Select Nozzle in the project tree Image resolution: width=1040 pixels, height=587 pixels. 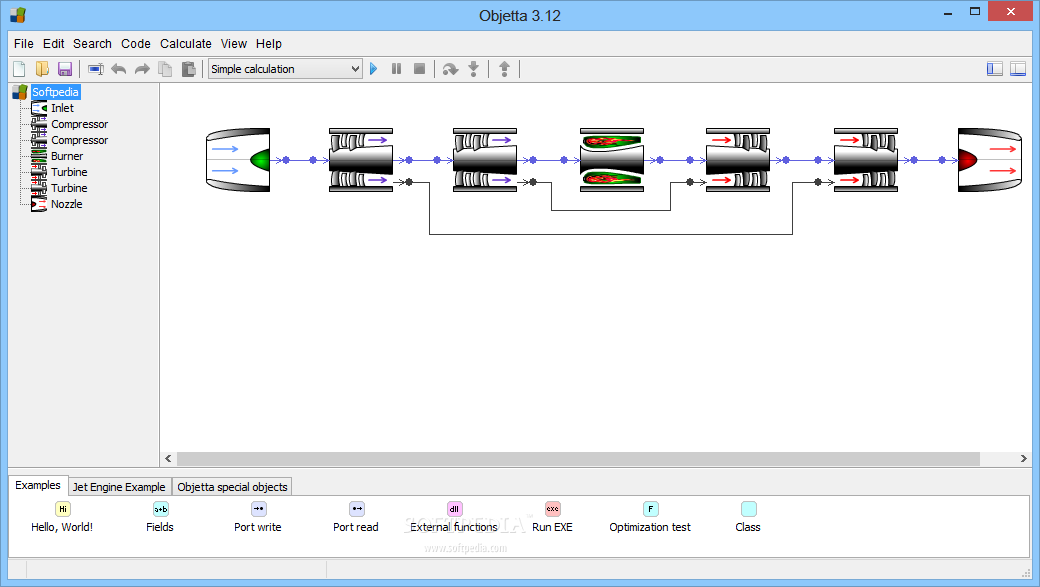coord(67,204)
